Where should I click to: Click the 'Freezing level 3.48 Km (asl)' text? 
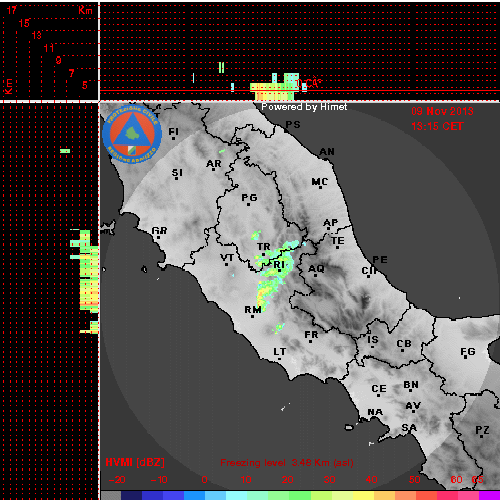[x=287, y=463]
